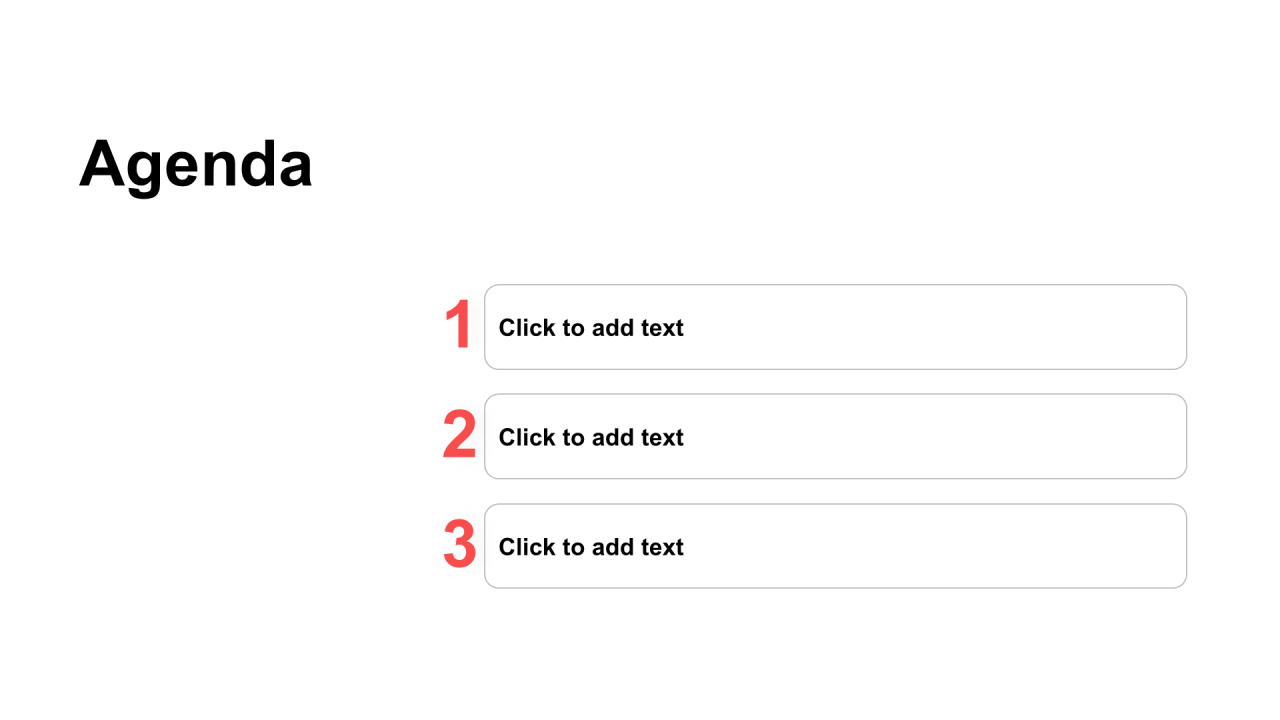Click the red number 2
1280x720 pixels.
pos(459,435)
